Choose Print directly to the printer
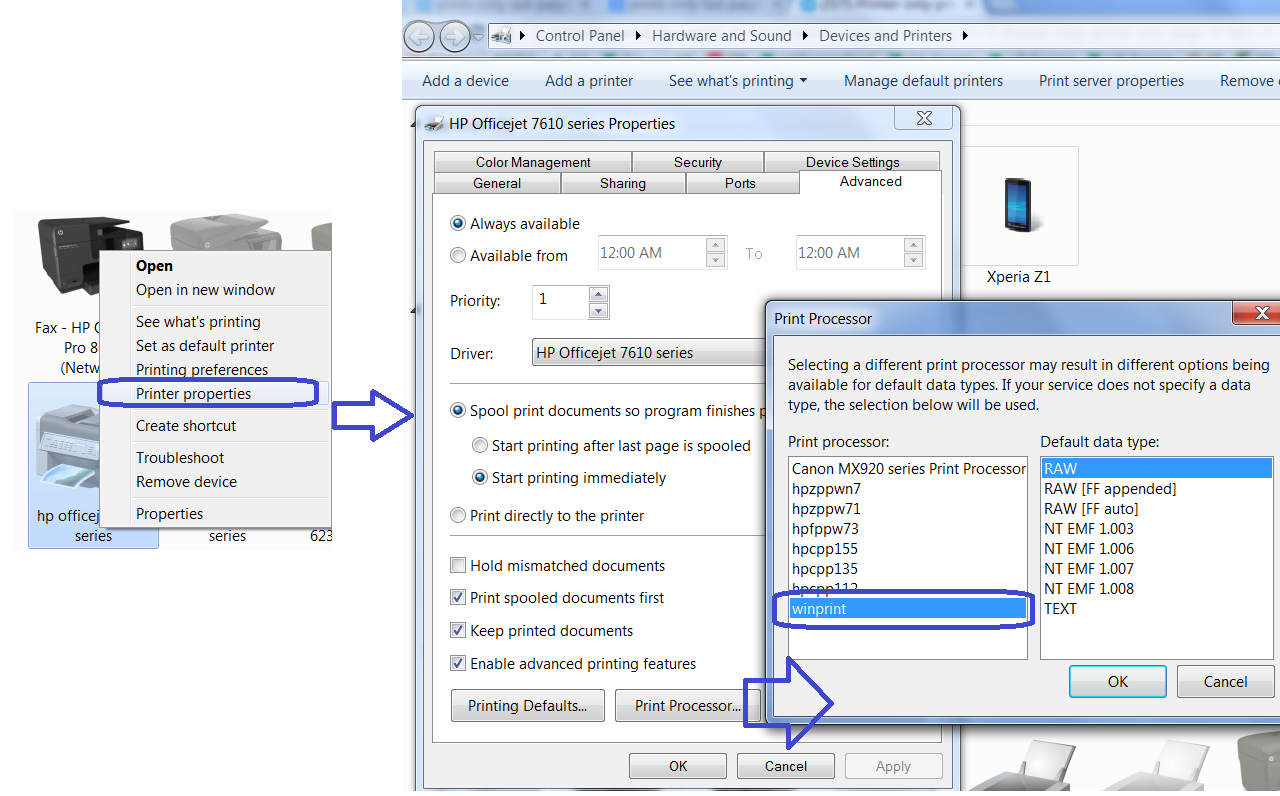This screenshot has width=1280, height=796. (458, 516)
